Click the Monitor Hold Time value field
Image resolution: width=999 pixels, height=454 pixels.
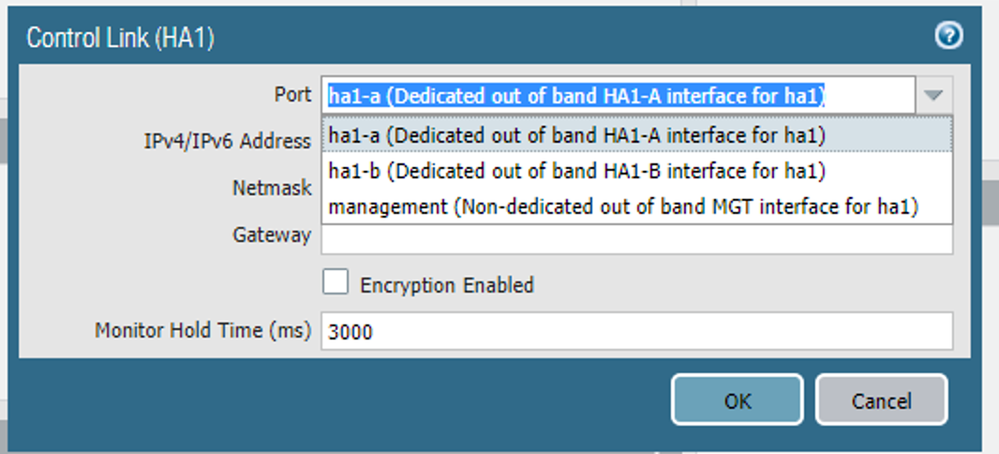(636, 331)
